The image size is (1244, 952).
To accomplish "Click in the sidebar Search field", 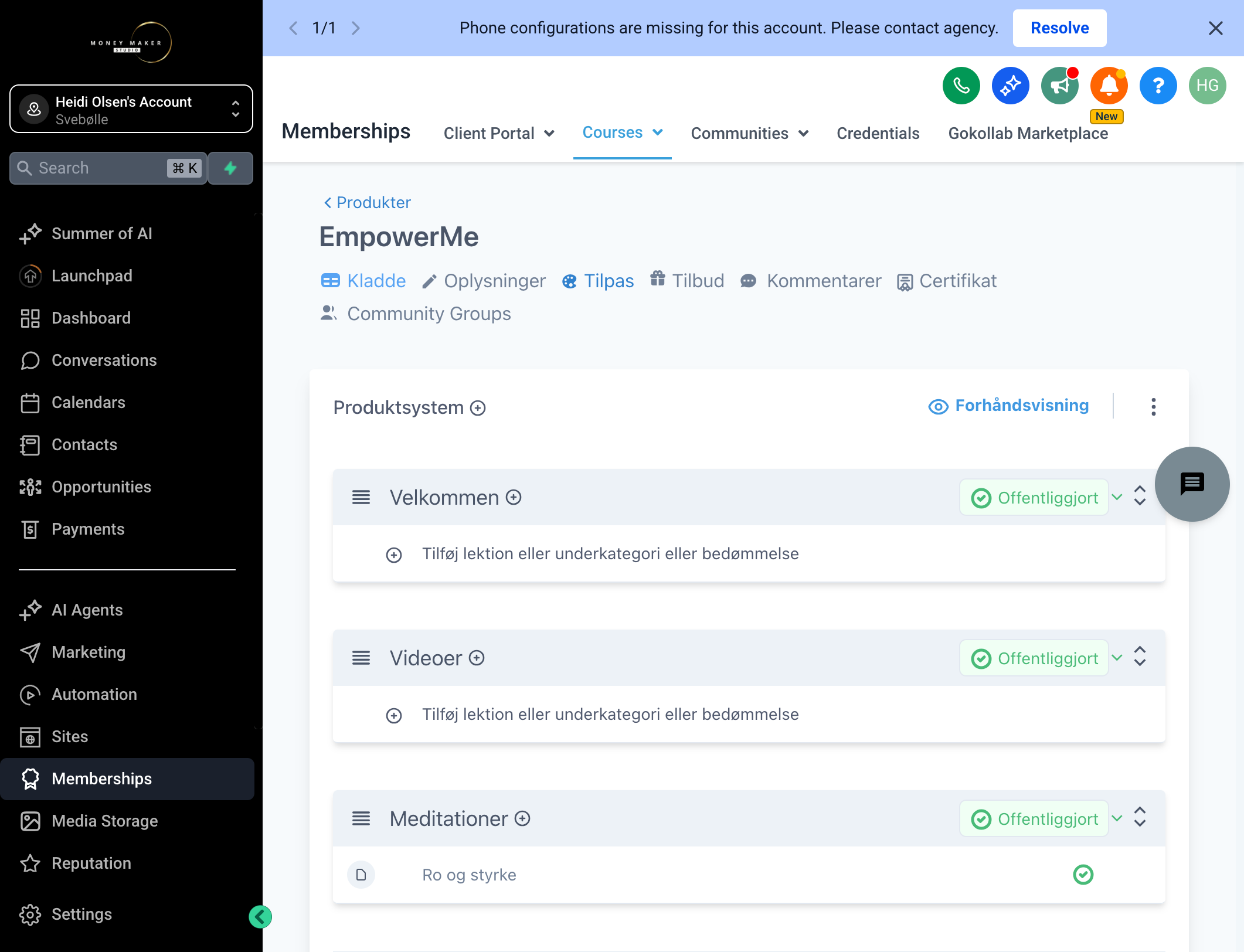I will pyautogui.click(x=108, y=168).
